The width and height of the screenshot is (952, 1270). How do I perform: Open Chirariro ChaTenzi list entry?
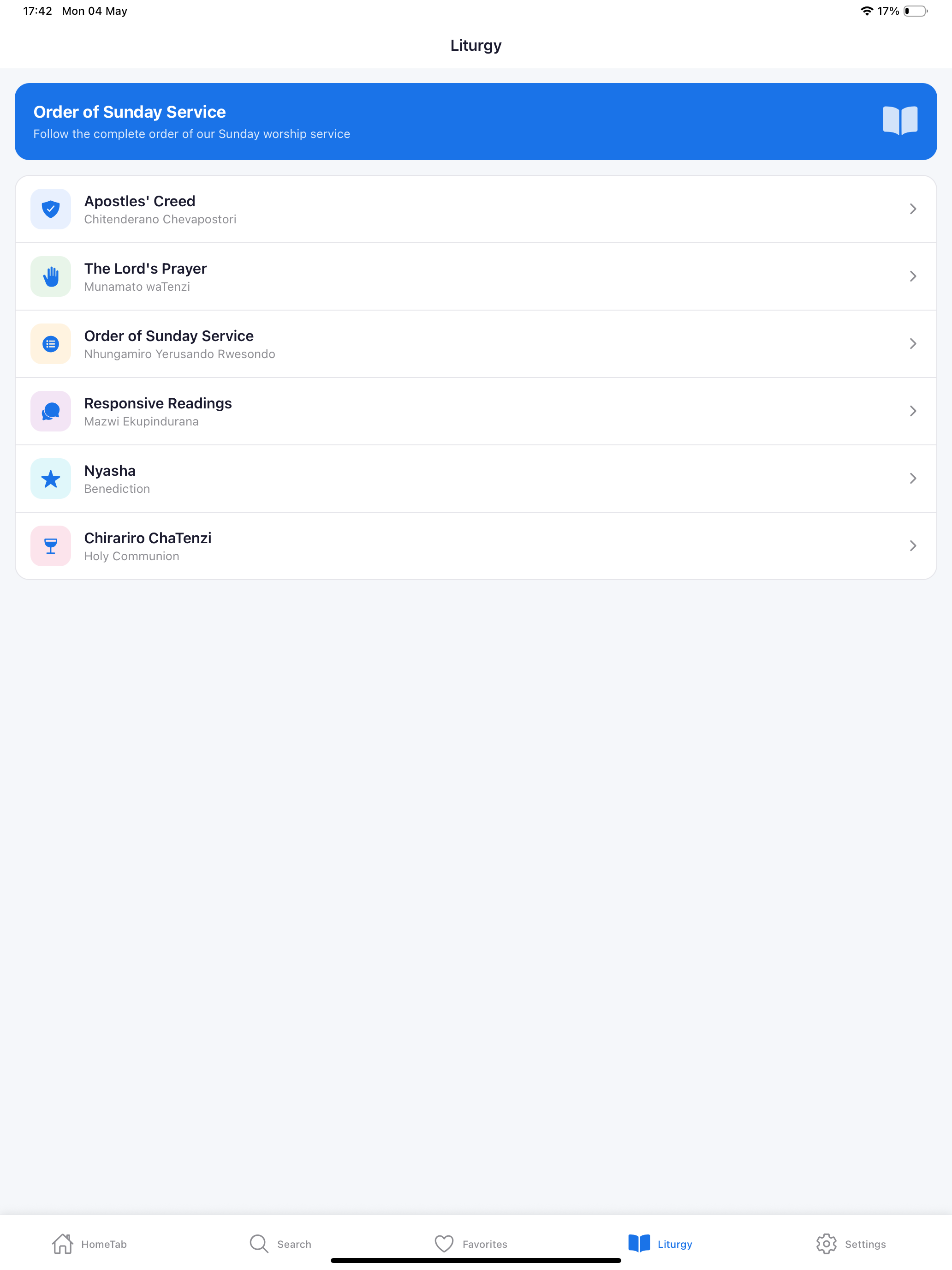pos(476,546)
